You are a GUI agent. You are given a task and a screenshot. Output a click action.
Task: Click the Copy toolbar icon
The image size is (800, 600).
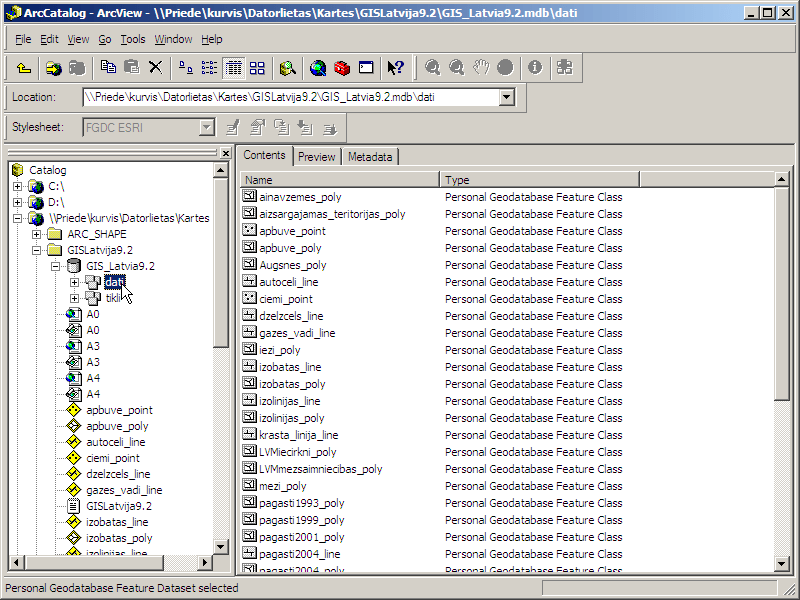pyautogui.click(x=108, y=67)
